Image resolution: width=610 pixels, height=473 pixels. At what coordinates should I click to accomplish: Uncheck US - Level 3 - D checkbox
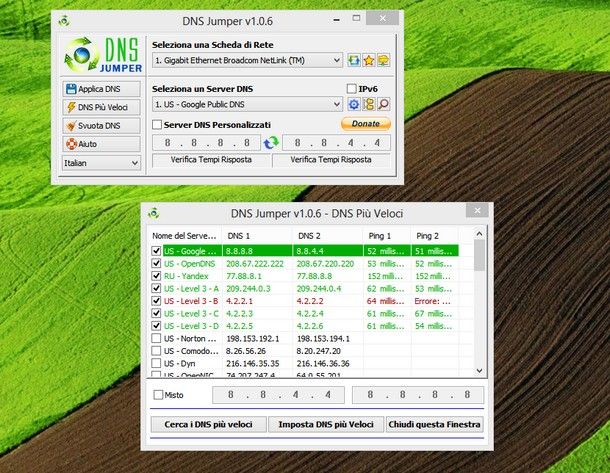(x=156, y=326)
